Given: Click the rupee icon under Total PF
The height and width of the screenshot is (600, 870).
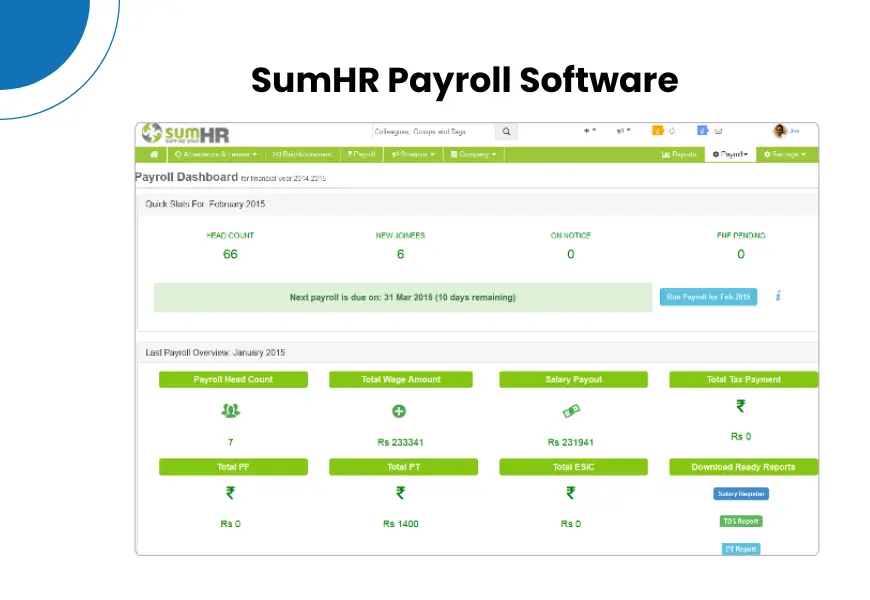Looking at the screenshot, I should (230, 492).
